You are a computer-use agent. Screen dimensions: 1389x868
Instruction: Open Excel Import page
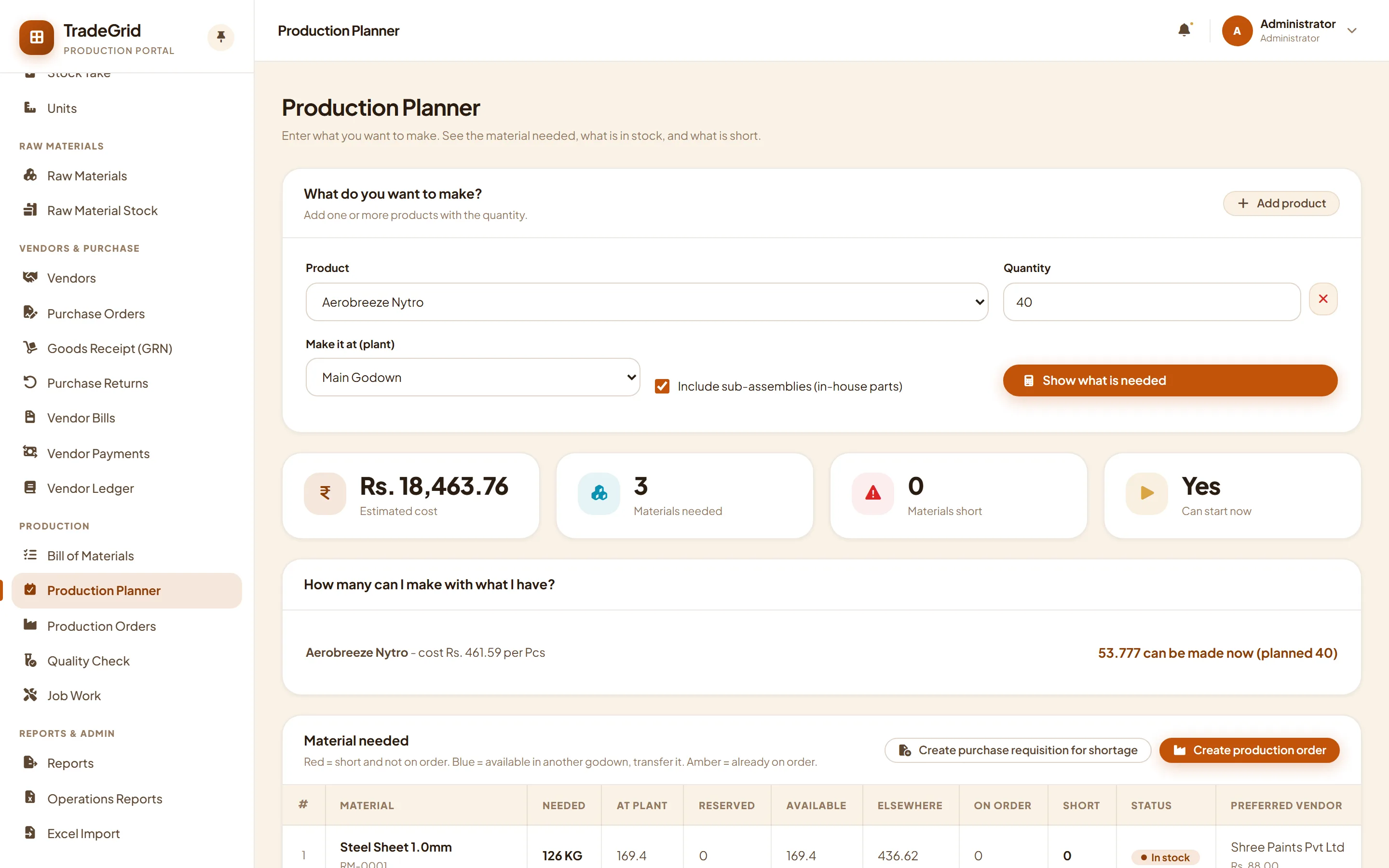point(127,834)
